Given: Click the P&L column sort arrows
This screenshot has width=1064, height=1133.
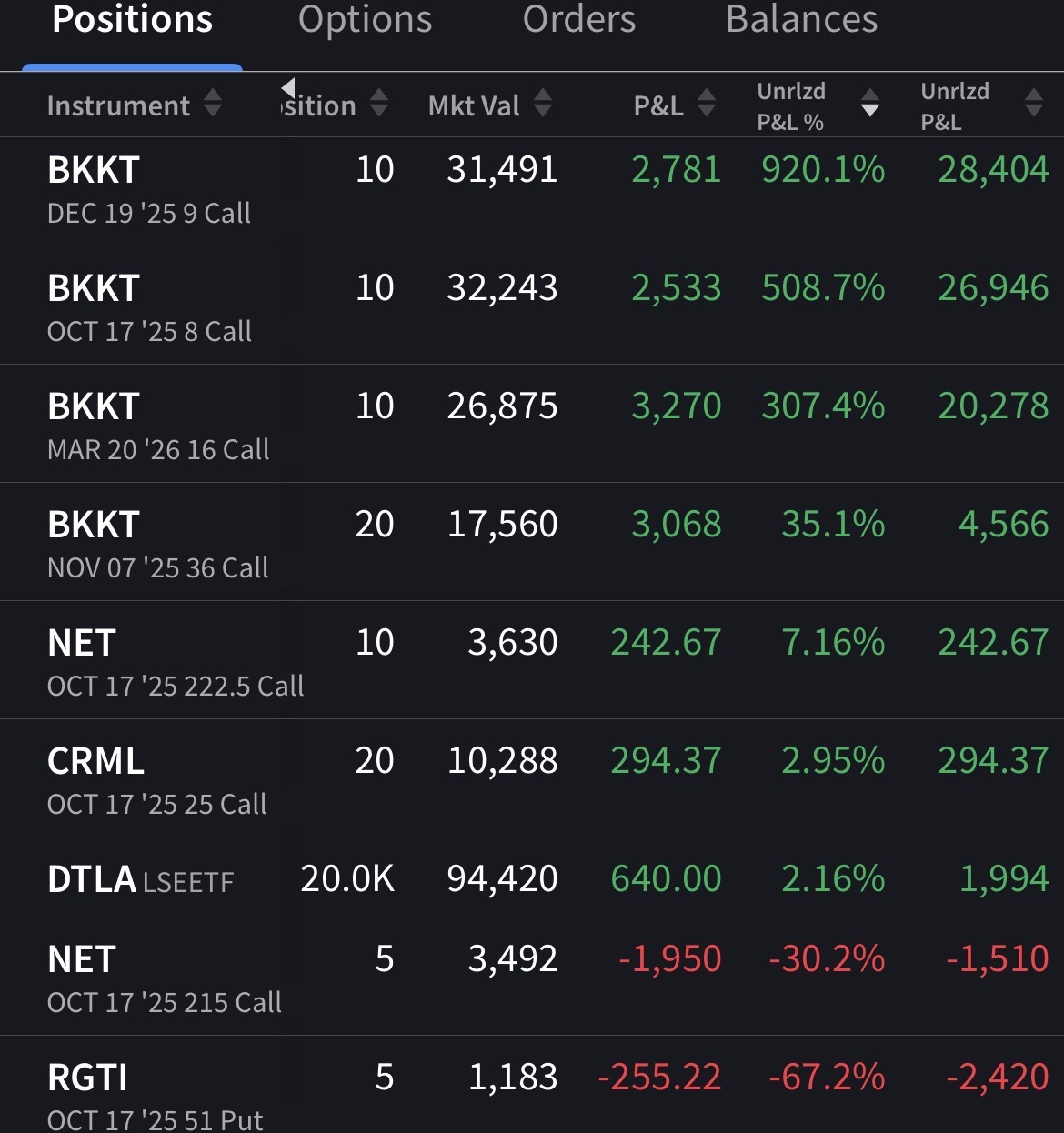Looking at the screenshot, I should [707, 104].
